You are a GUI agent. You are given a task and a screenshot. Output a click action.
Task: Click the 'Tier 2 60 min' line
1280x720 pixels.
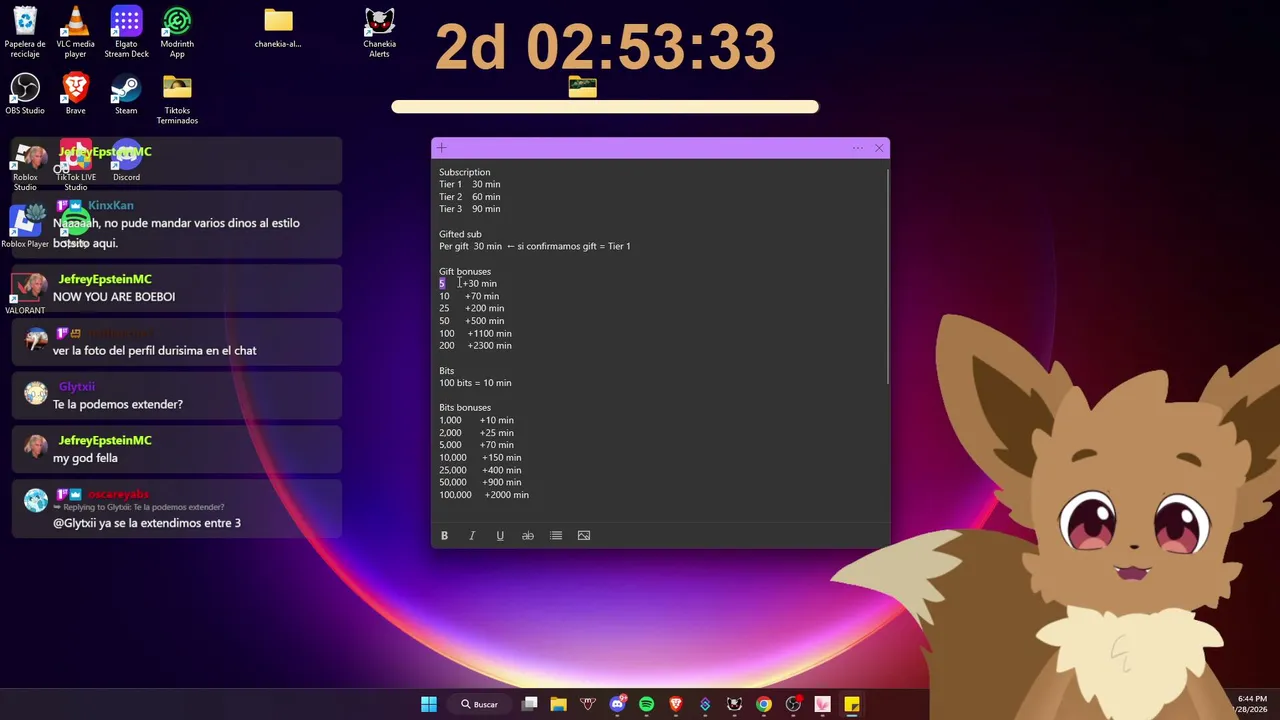click(x=470, y=197)
